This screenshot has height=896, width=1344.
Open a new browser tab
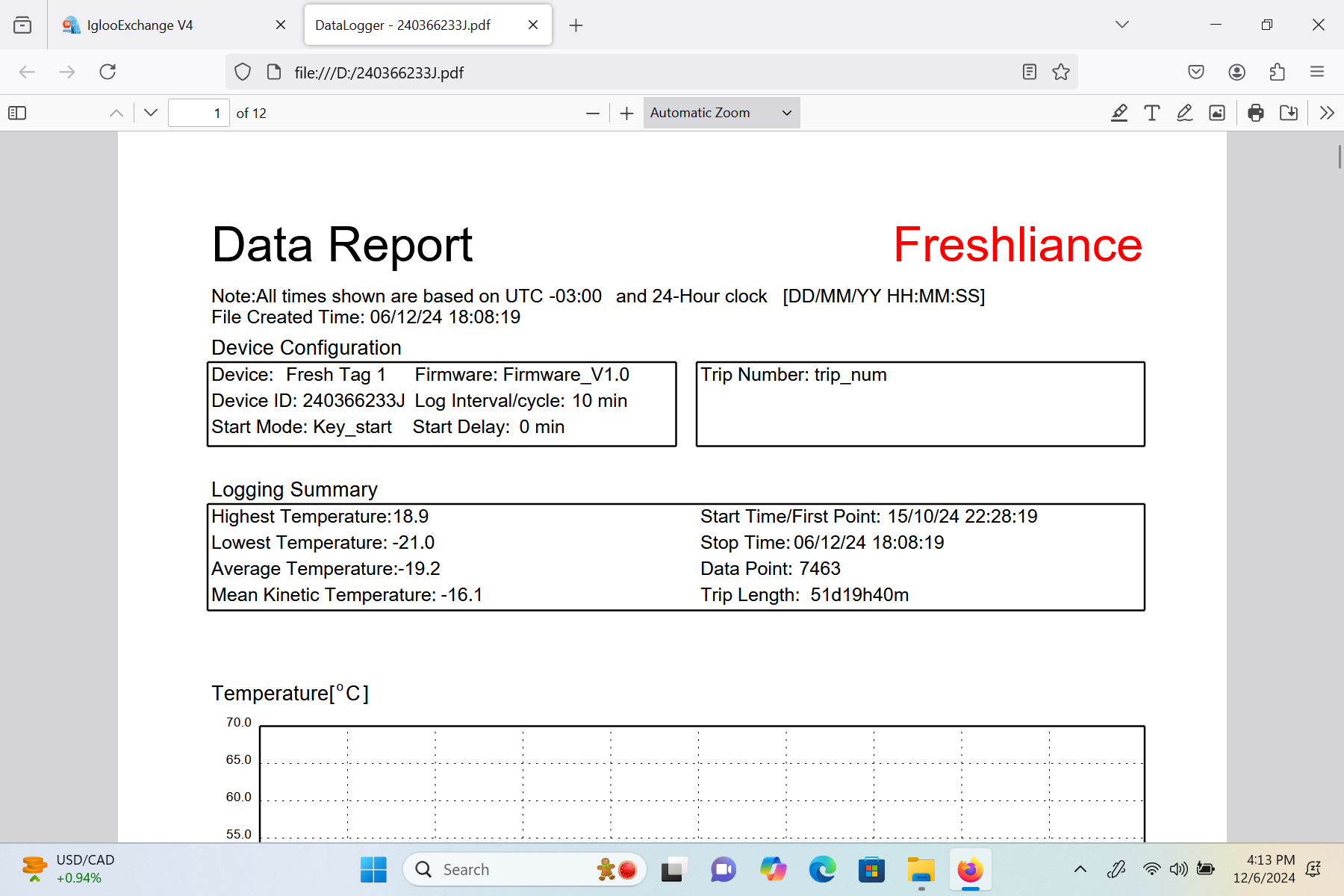576,25
